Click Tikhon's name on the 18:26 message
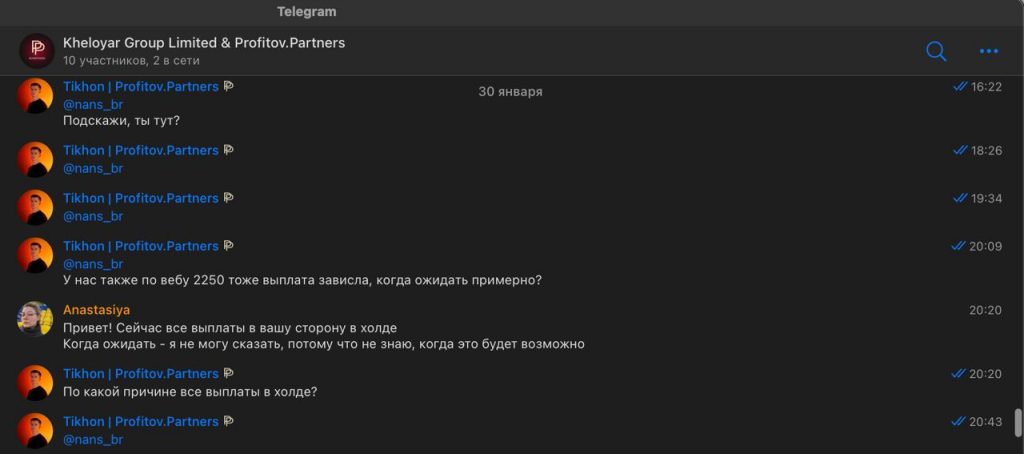1024x454 pixels. [140, 150]
